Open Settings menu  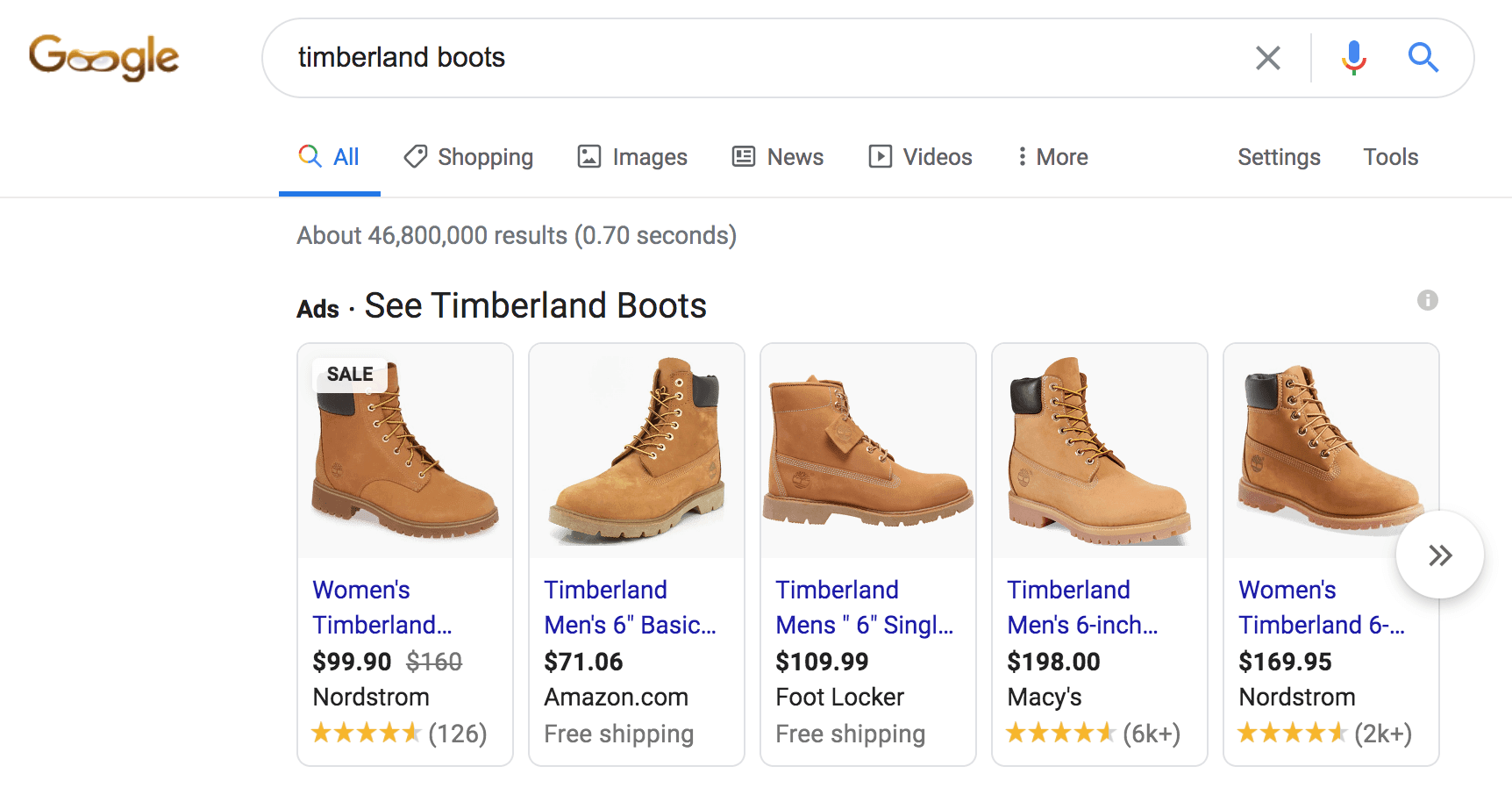pyautogui.click(x=1279, y=157)
